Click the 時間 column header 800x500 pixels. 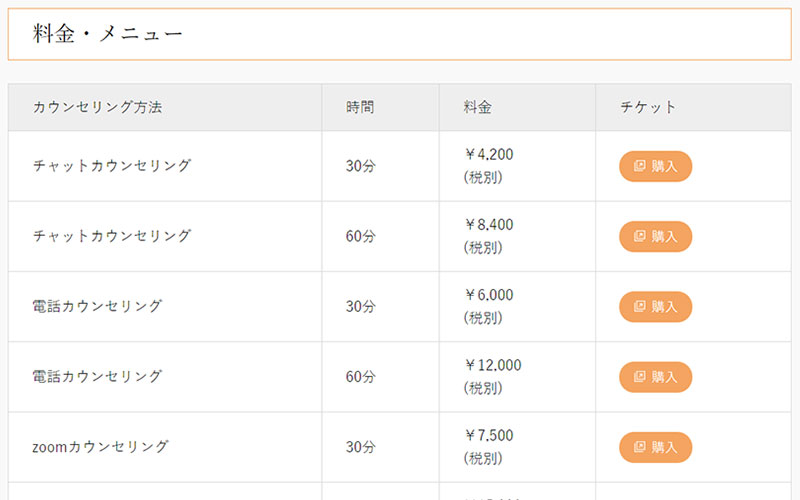[x=360, y=107]
